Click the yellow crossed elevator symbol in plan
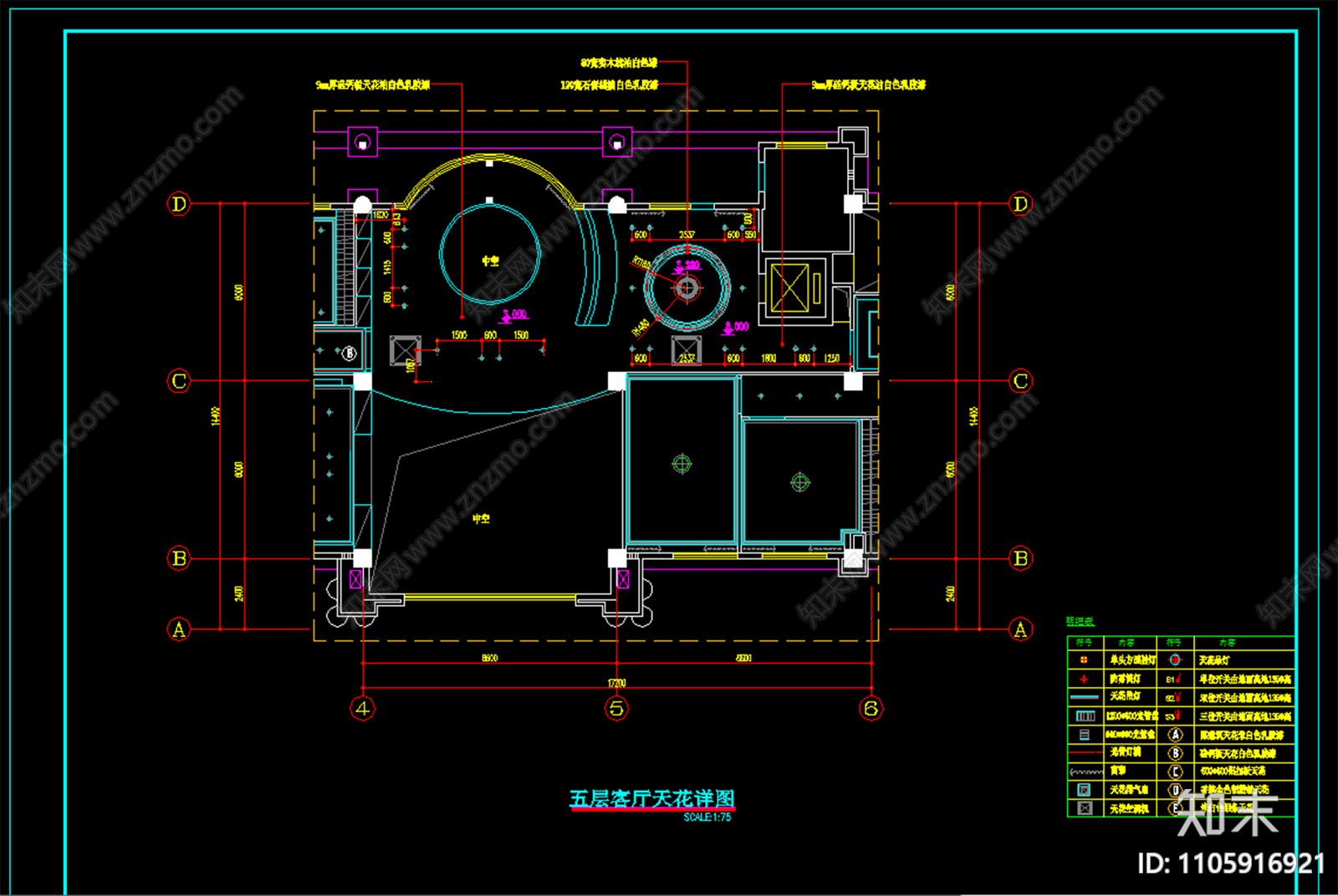This screenshot has height=896, width=1338. click(x=789, y=288)
